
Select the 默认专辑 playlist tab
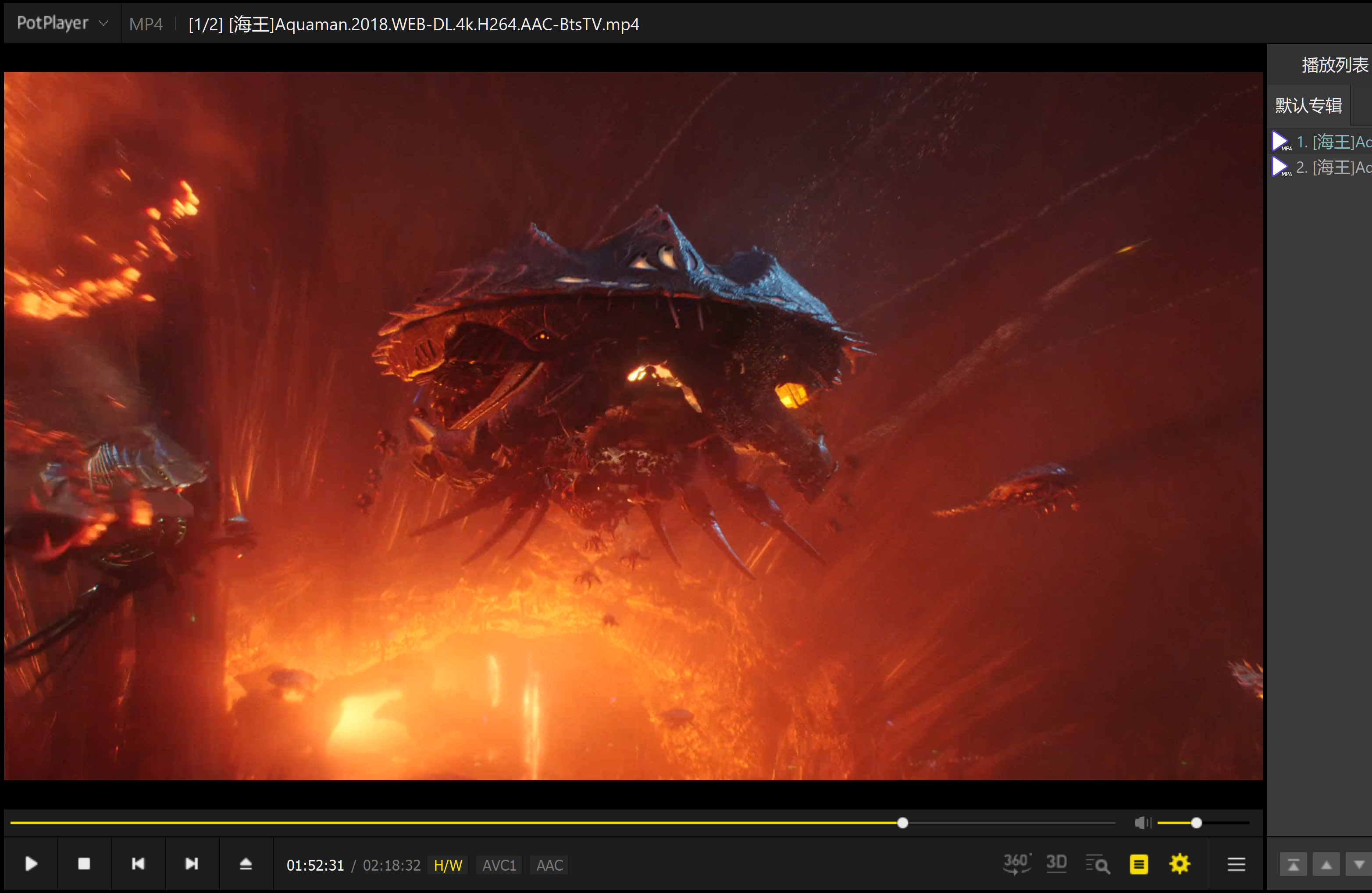pos(1308,106)
